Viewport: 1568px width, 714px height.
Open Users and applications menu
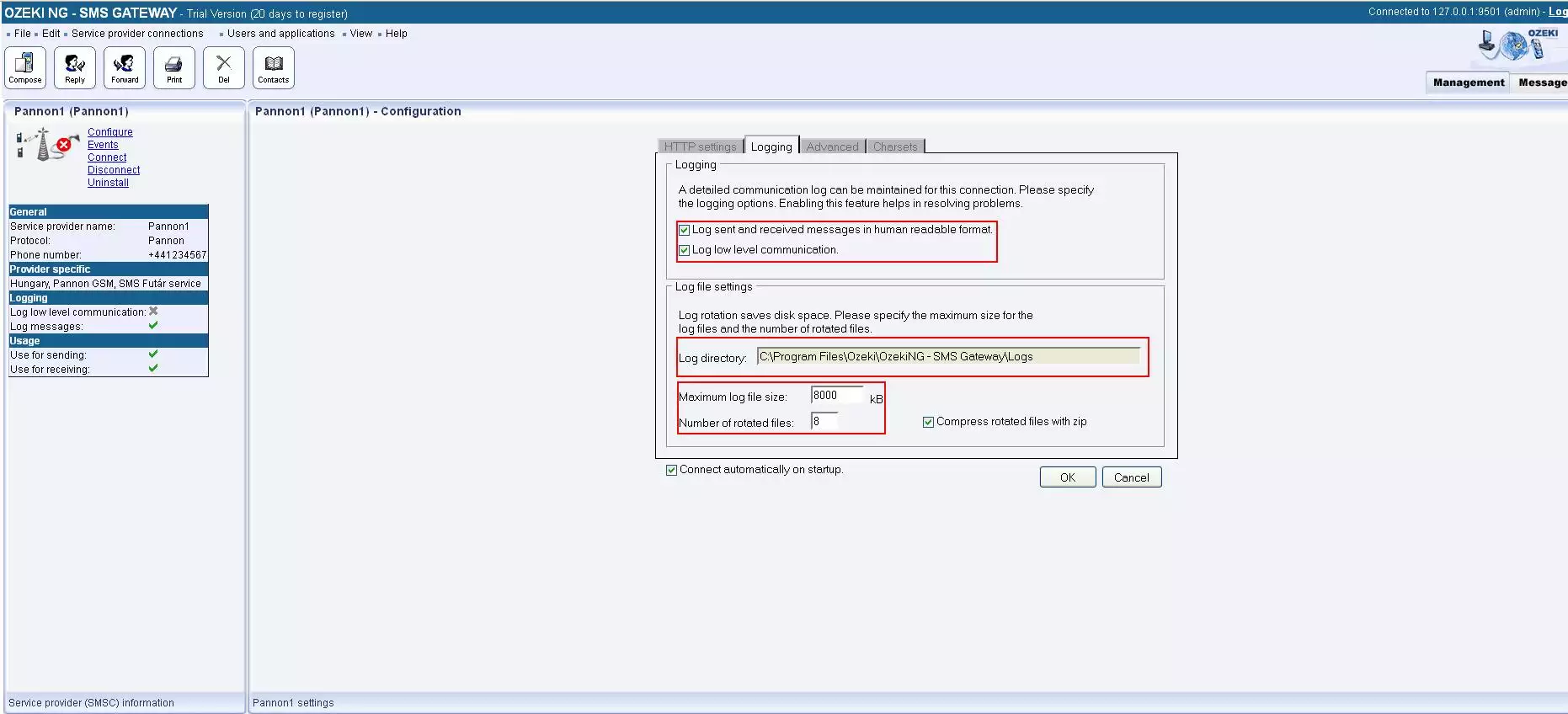point(280,34)
